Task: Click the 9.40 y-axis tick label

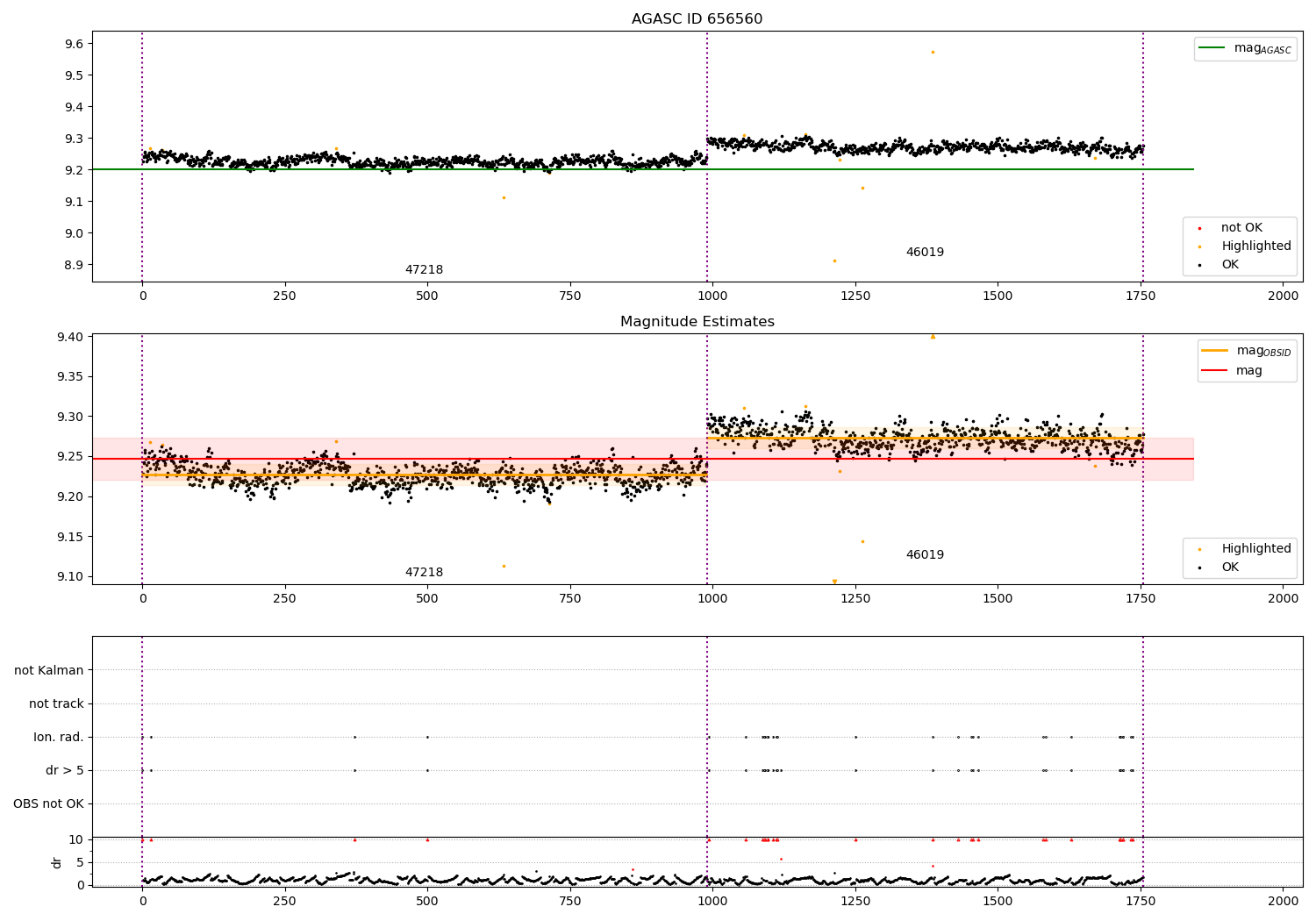Action: [x=71, y=338]
